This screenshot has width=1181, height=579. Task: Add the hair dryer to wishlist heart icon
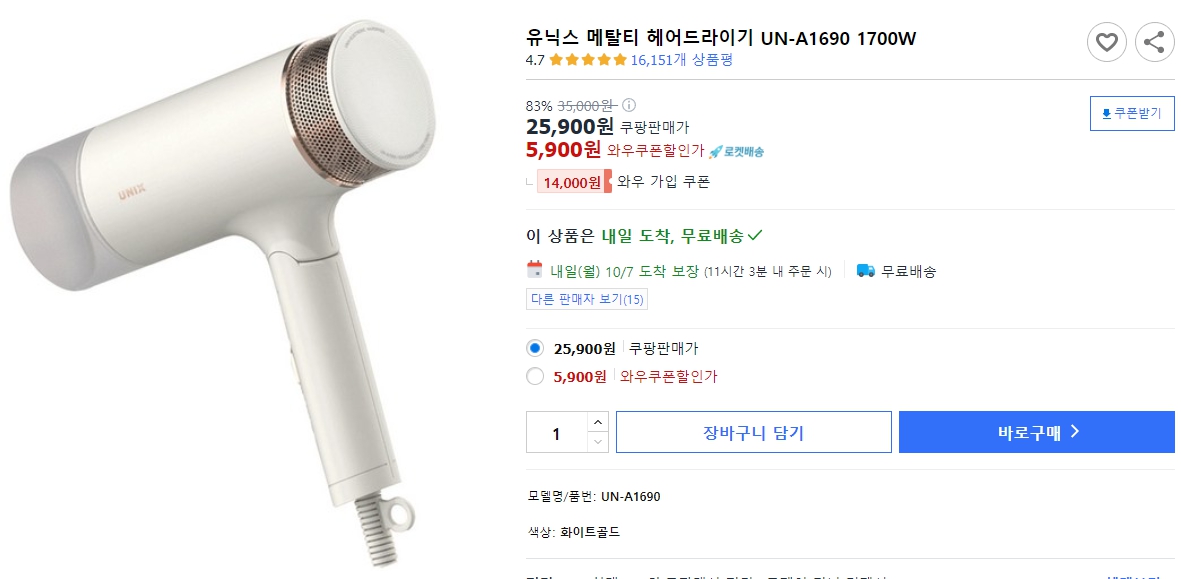click(x=1106, y=42)
